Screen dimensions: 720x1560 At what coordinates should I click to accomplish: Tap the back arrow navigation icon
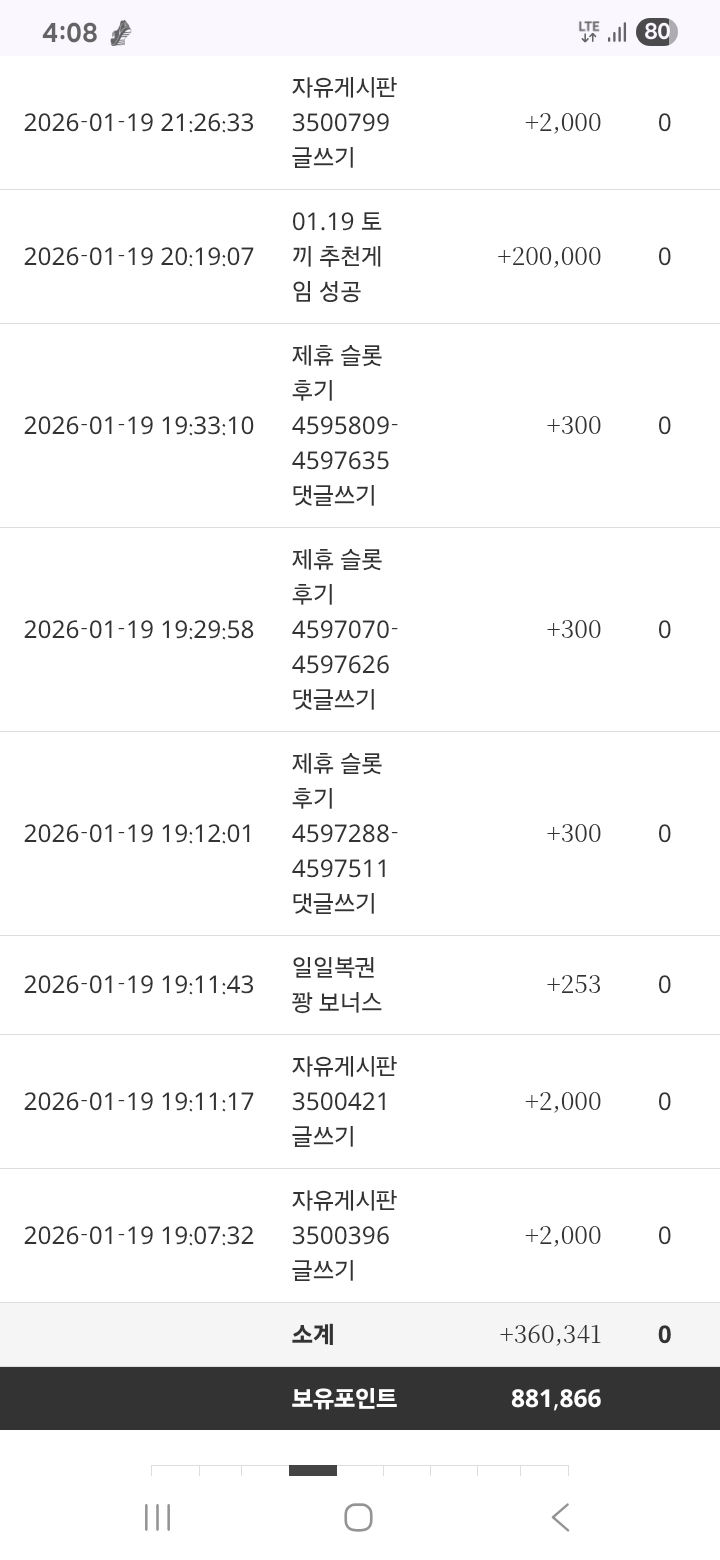(560, 1517)
